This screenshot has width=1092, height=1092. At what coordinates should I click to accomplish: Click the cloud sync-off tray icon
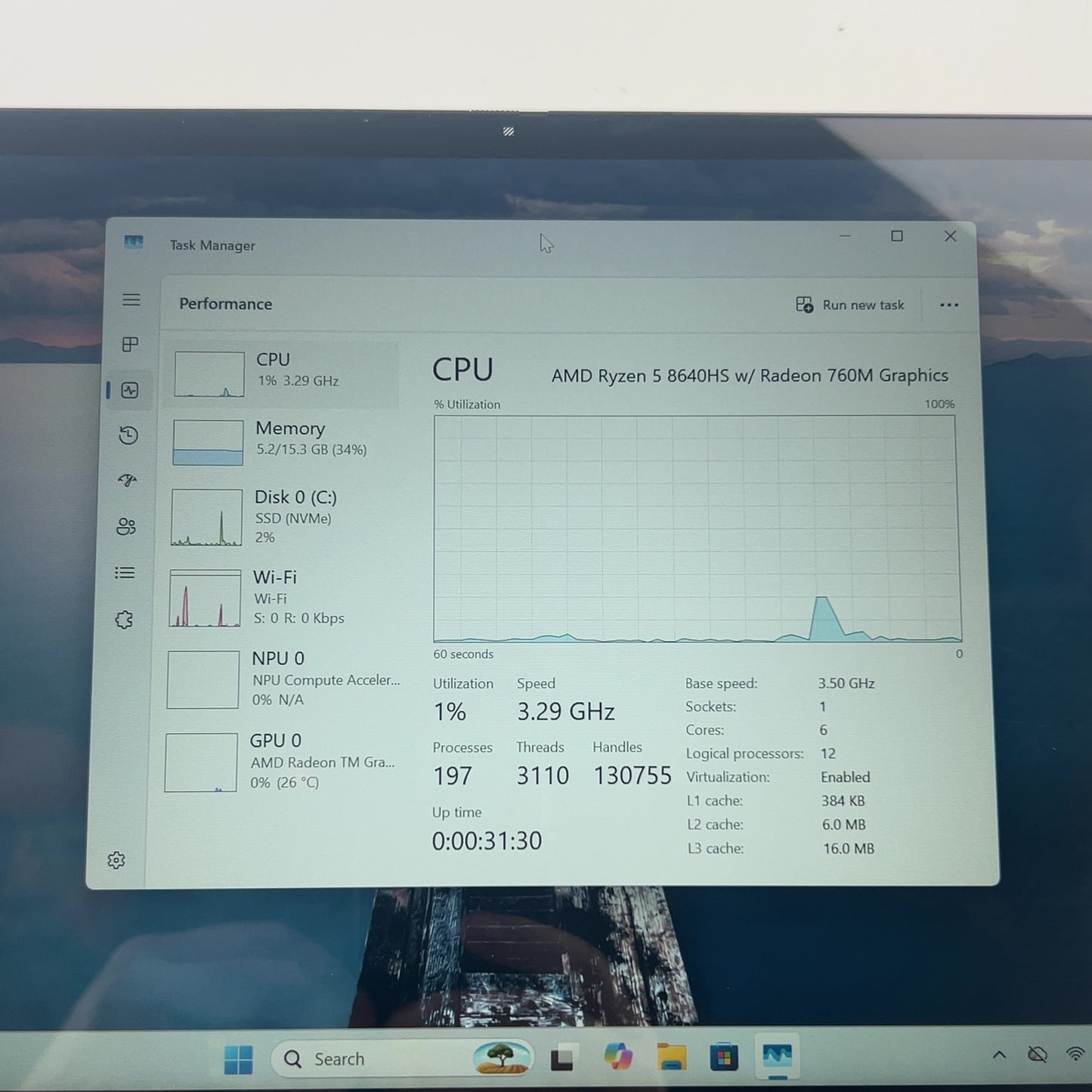coord(1038,1054)
